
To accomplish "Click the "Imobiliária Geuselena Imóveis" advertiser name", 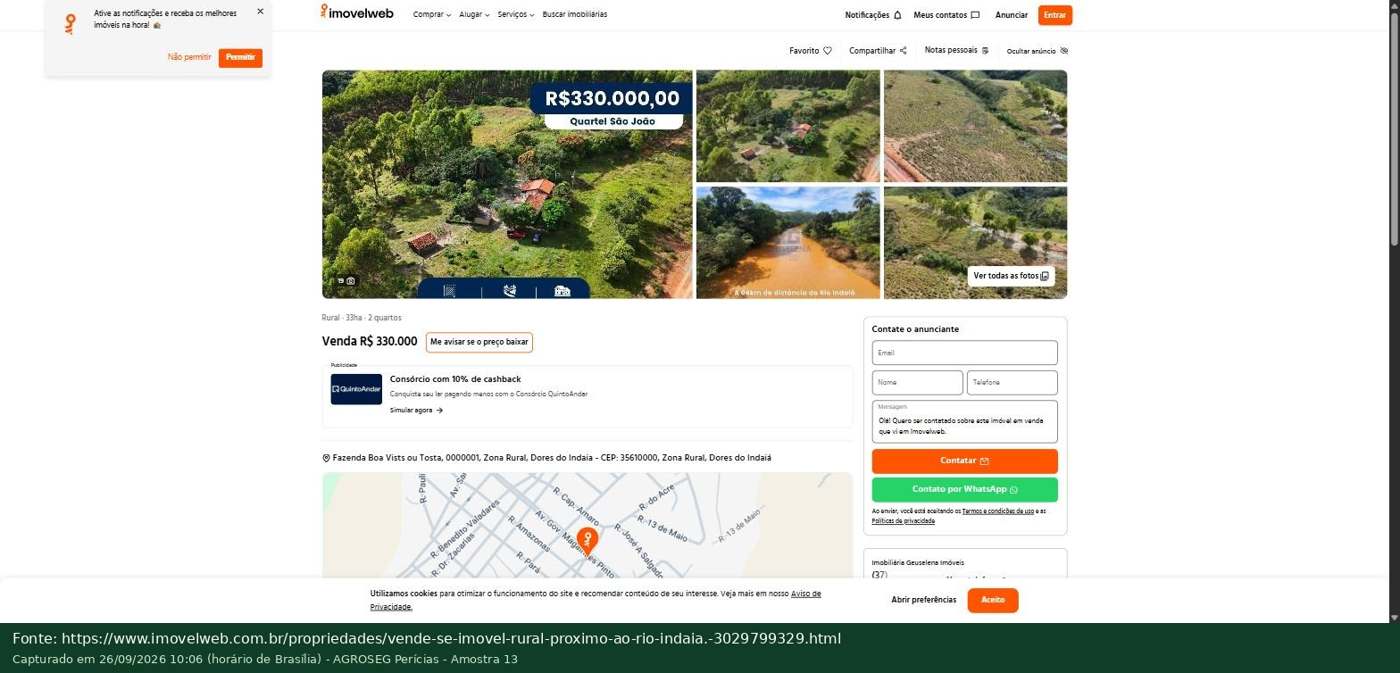I will click(x=918, y=563).
